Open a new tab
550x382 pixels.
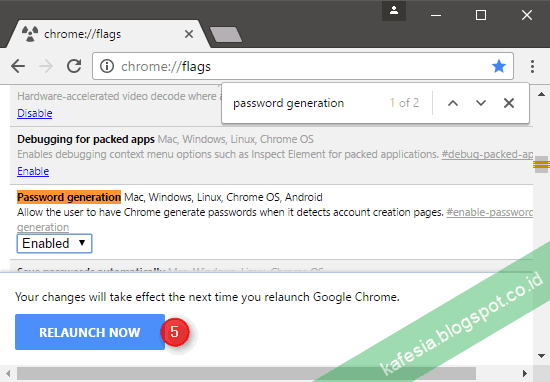[226, 34]
